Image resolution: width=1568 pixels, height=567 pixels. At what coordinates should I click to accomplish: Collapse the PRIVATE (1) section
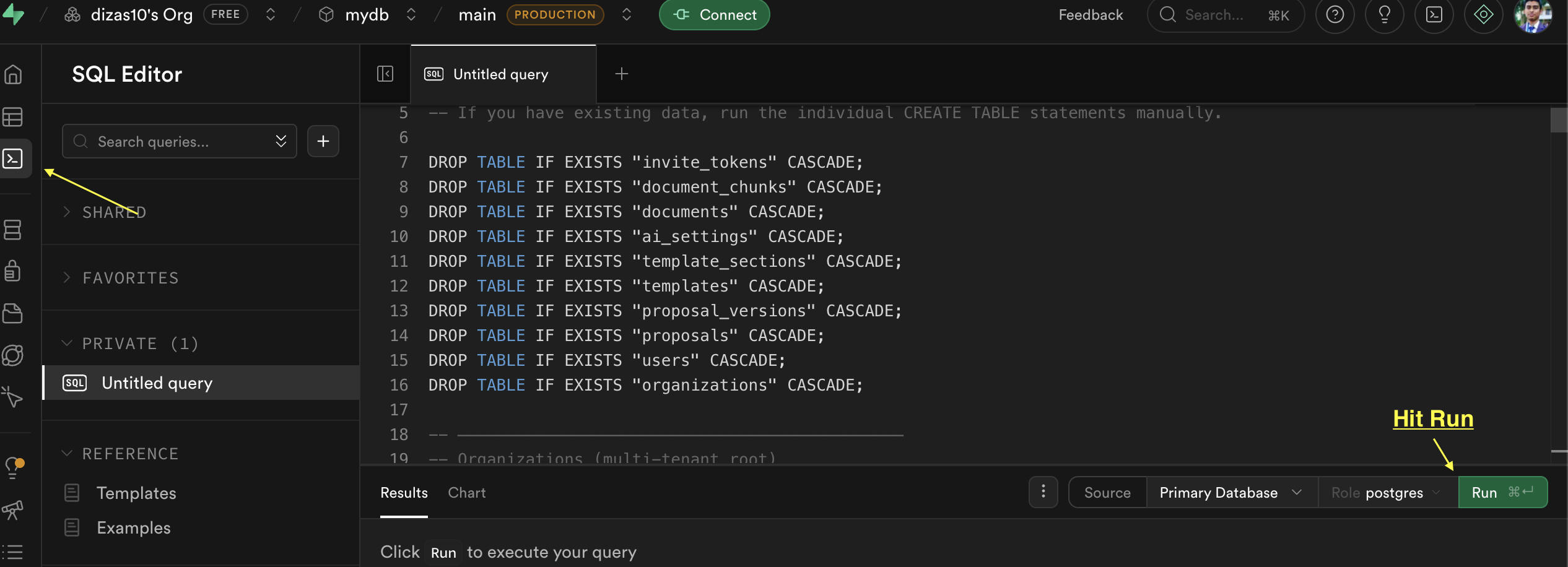131,344
